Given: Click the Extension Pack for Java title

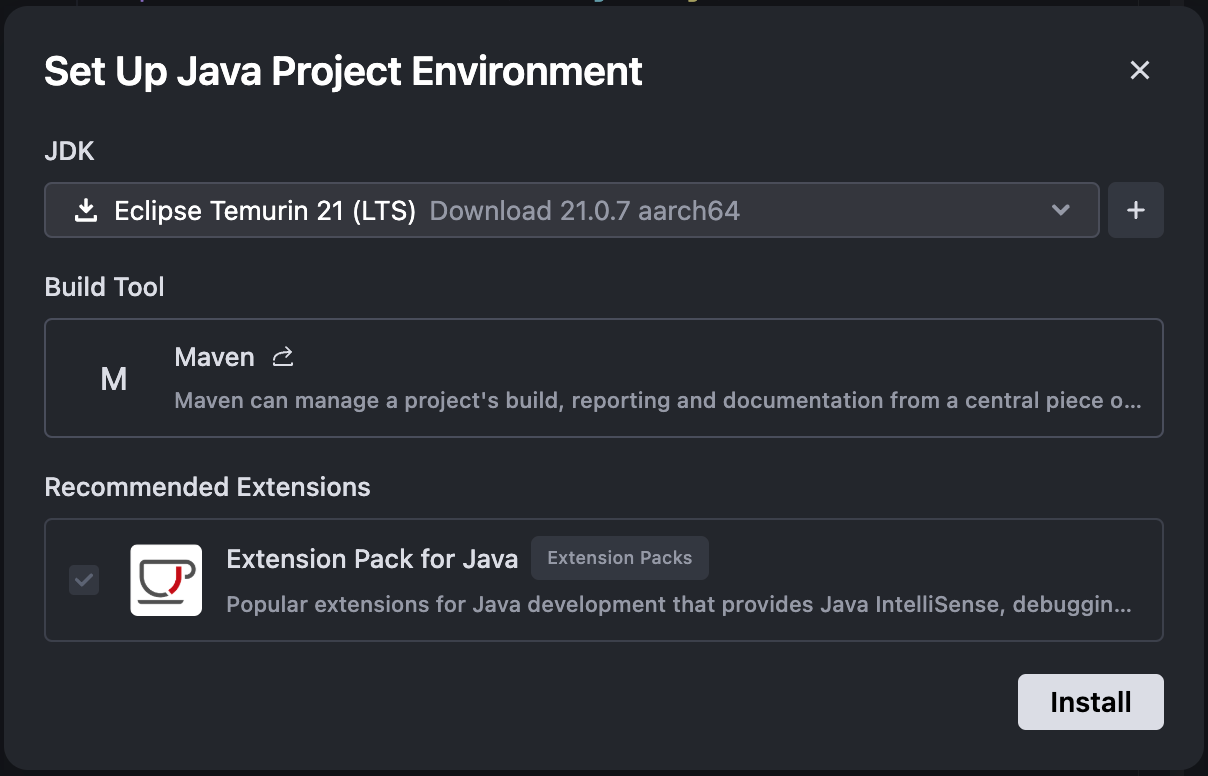Looking at the screenshot, I should click(372, 558).
